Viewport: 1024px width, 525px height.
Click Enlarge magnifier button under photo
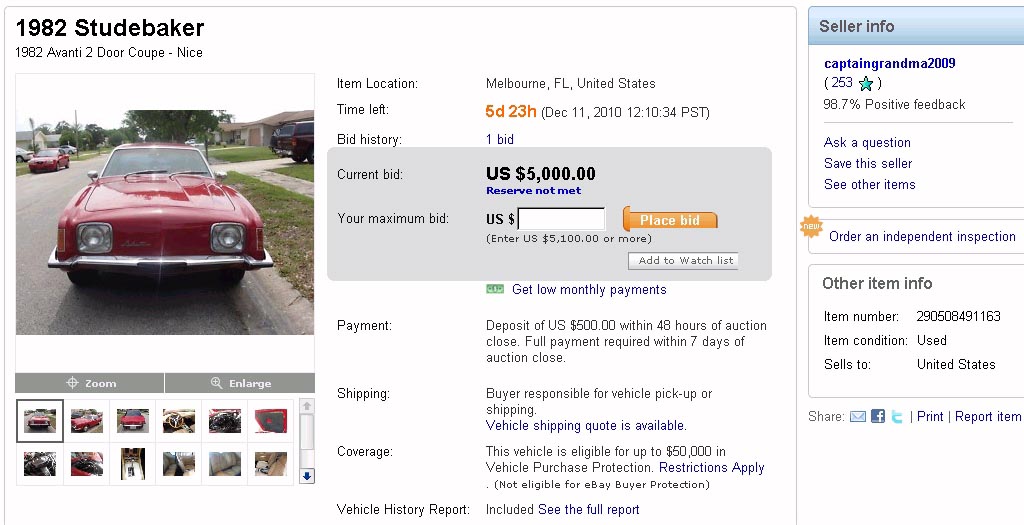click(x=240, y=383)
